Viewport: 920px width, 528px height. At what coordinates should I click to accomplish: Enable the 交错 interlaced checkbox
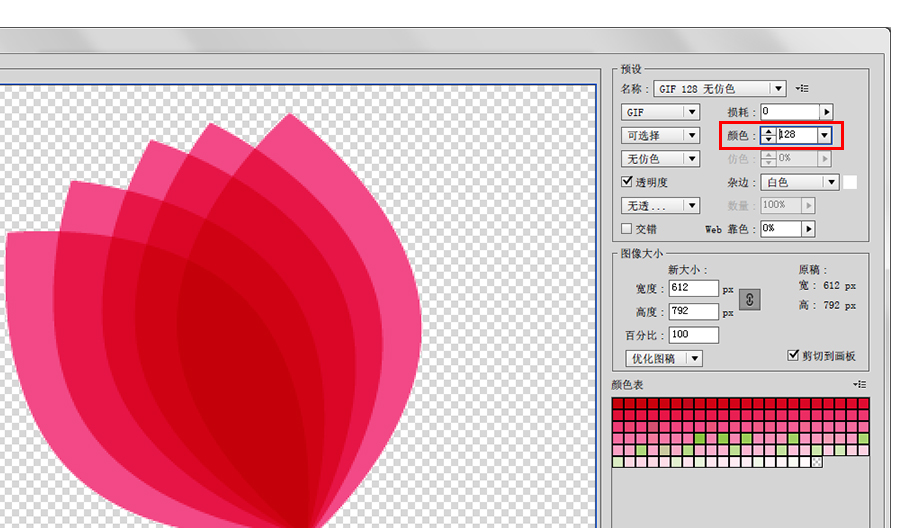pos(627,229)
